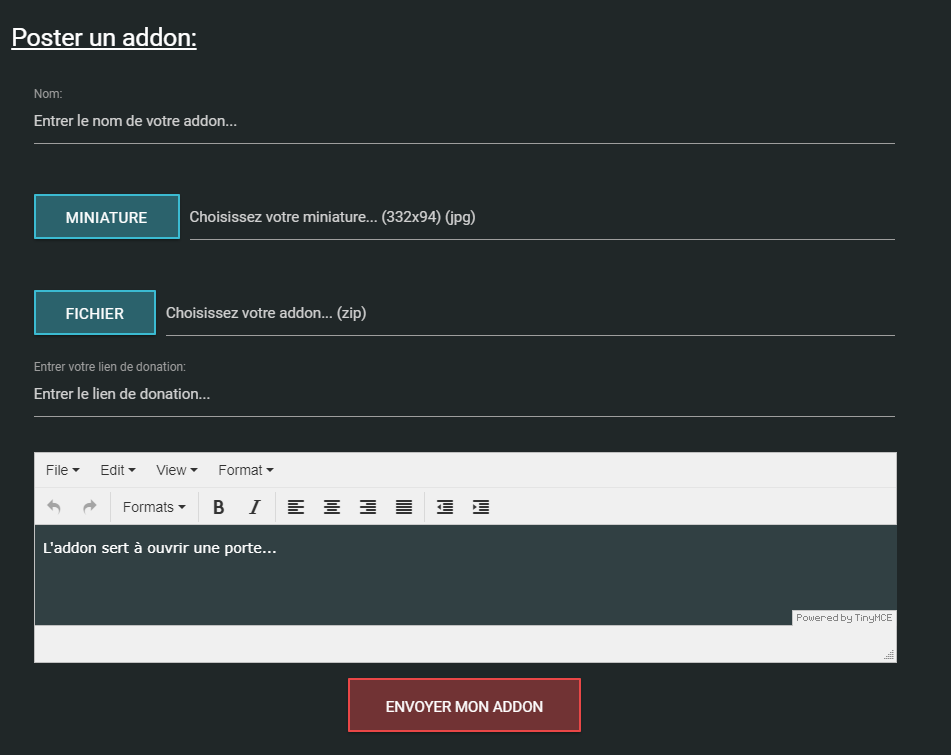Screen dimensions: 951x755
Task: Justify the text
Action: point(404,506)
